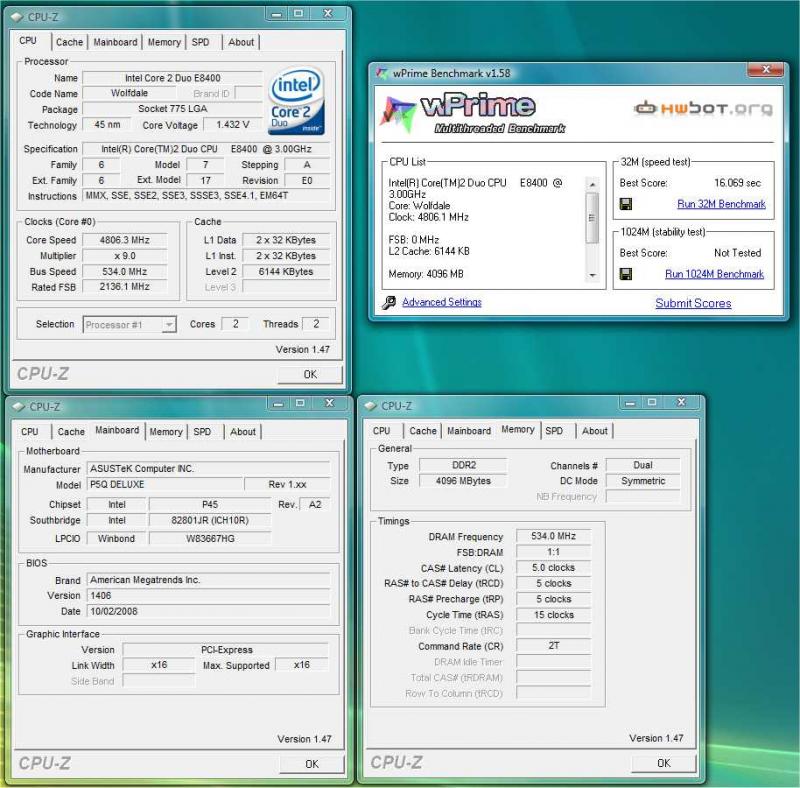Click the FSB:DRAM ratio 1:1
This screenshot has height=788, width=800.
[553, 552]
